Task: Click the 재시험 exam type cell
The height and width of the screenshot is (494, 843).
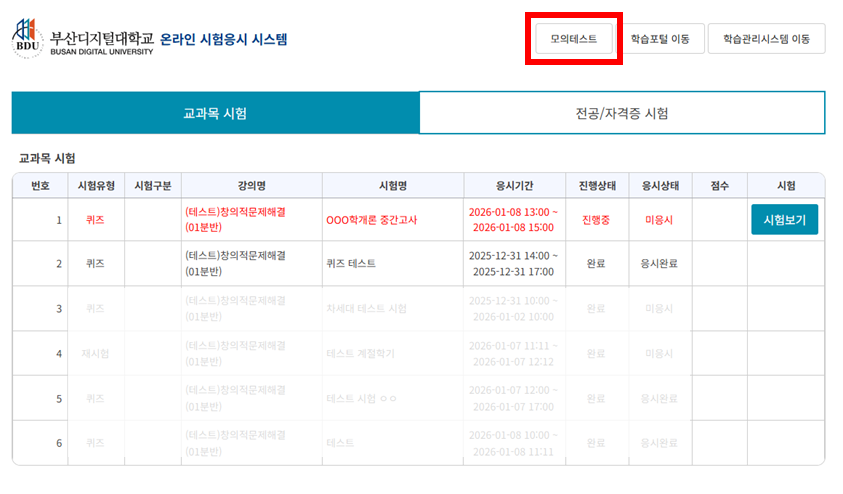Action: [95, 353]
